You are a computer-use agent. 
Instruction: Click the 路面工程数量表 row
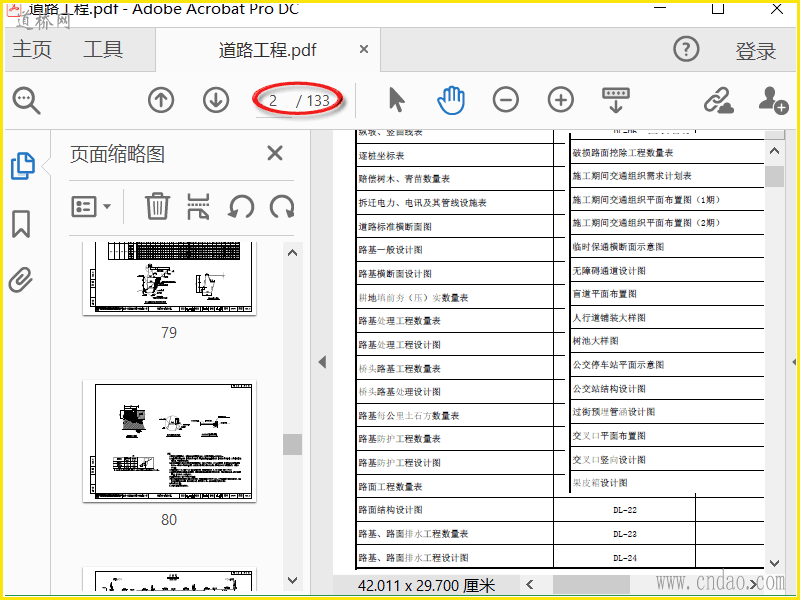coord(455,486)
